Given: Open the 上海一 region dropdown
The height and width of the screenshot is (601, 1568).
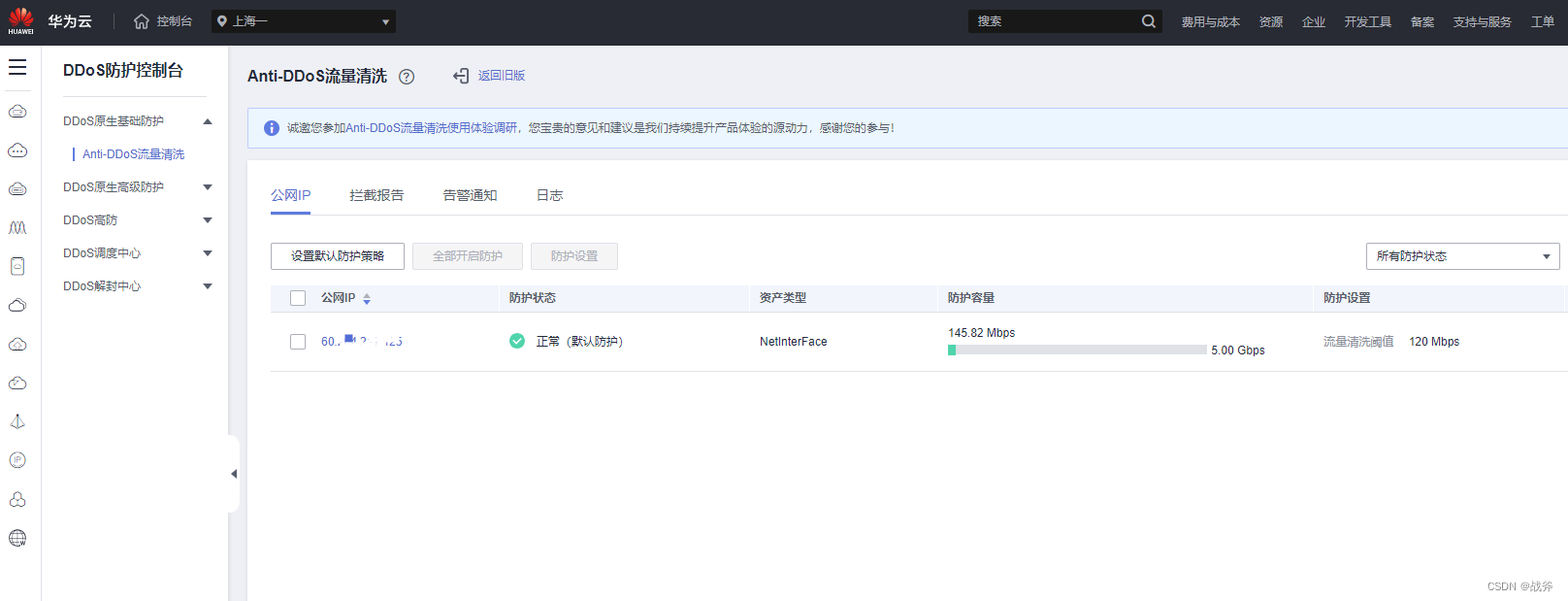Looking at the screenshot, I should [x=304, y=21].
